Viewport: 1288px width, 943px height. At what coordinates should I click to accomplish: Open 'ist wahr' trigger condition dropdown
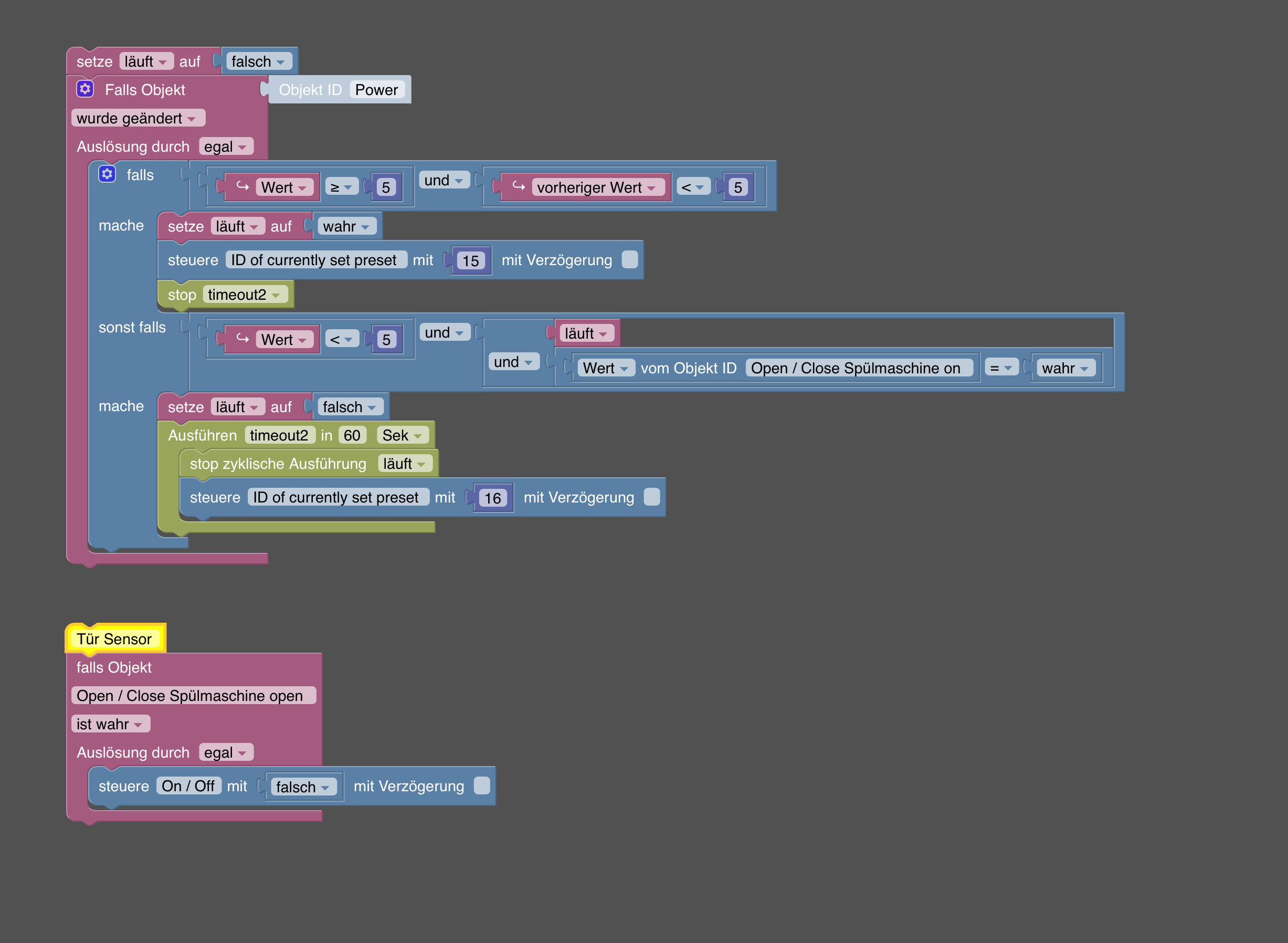pyautogui.click(x=110, y=724)
